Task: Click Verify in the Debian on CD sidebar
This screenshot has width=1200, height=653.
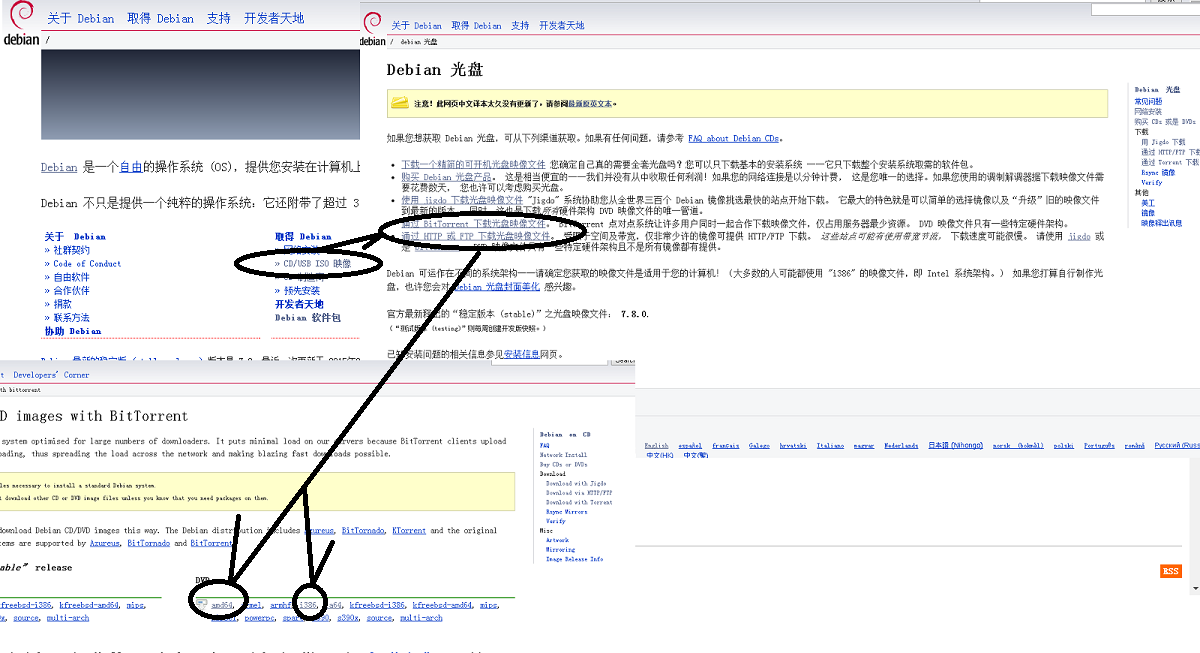Action: coord(555,521)
